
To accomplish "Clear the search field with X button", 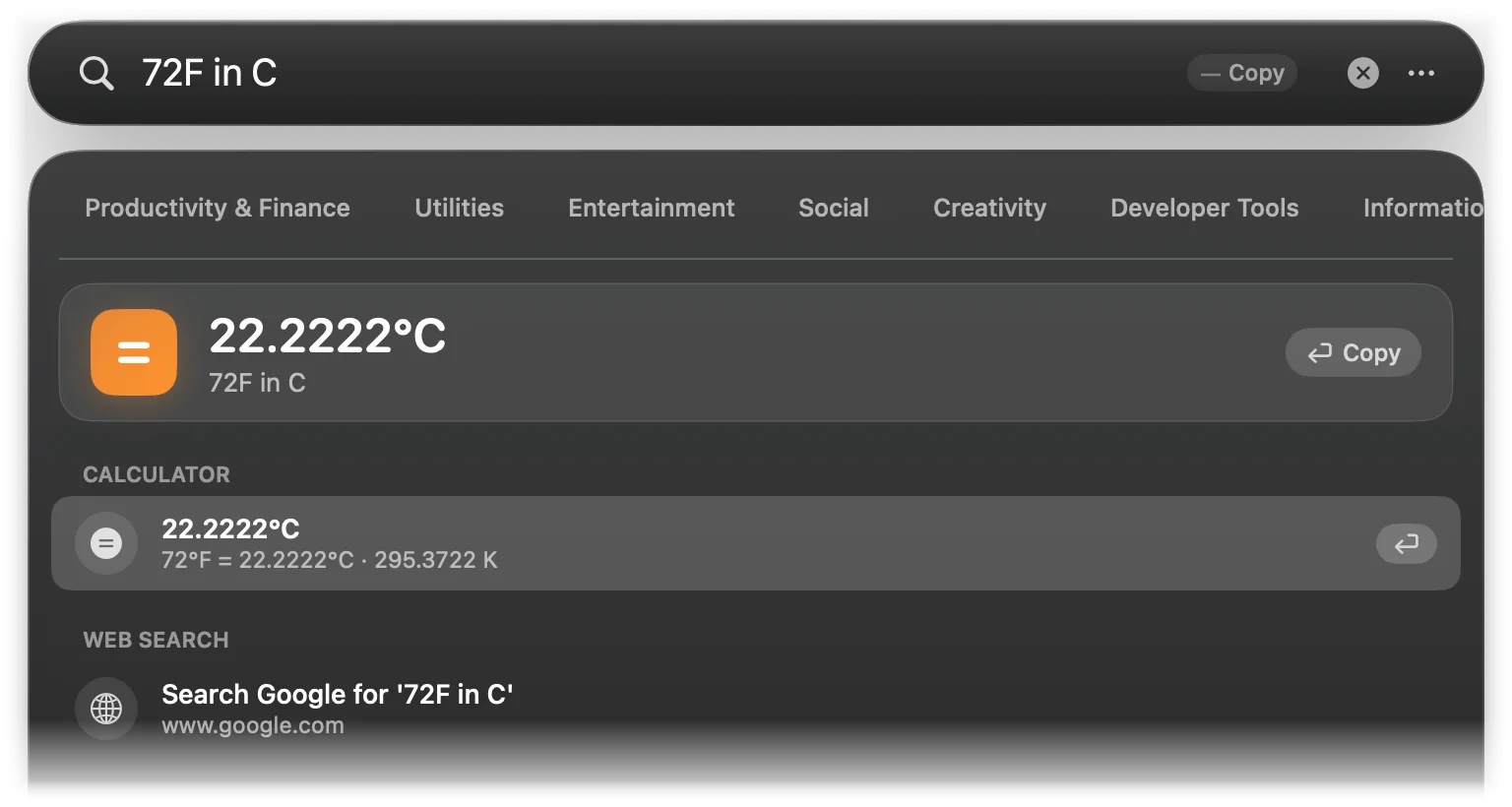I will 1362,73.
